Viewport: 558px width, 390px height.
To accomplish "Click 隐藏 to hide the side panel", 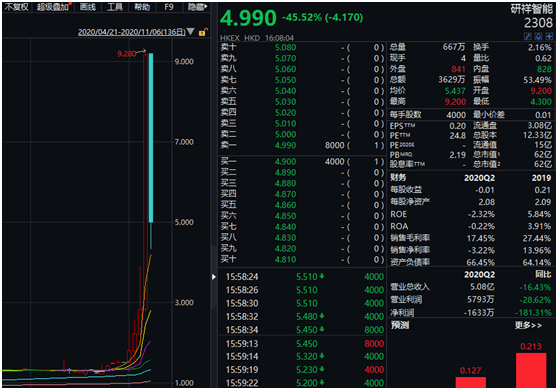I will (x=197, y=7).
